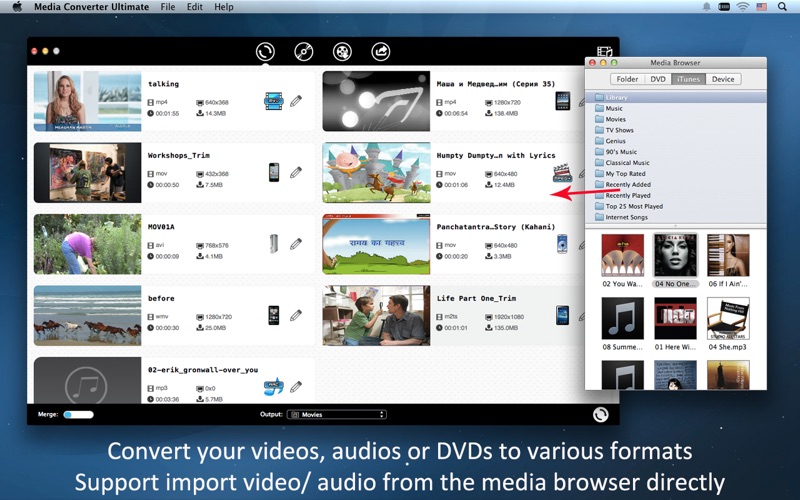Click the Wi-Fi status icon in menu bar
Screen dimensions: 800x500
point(743,7)
